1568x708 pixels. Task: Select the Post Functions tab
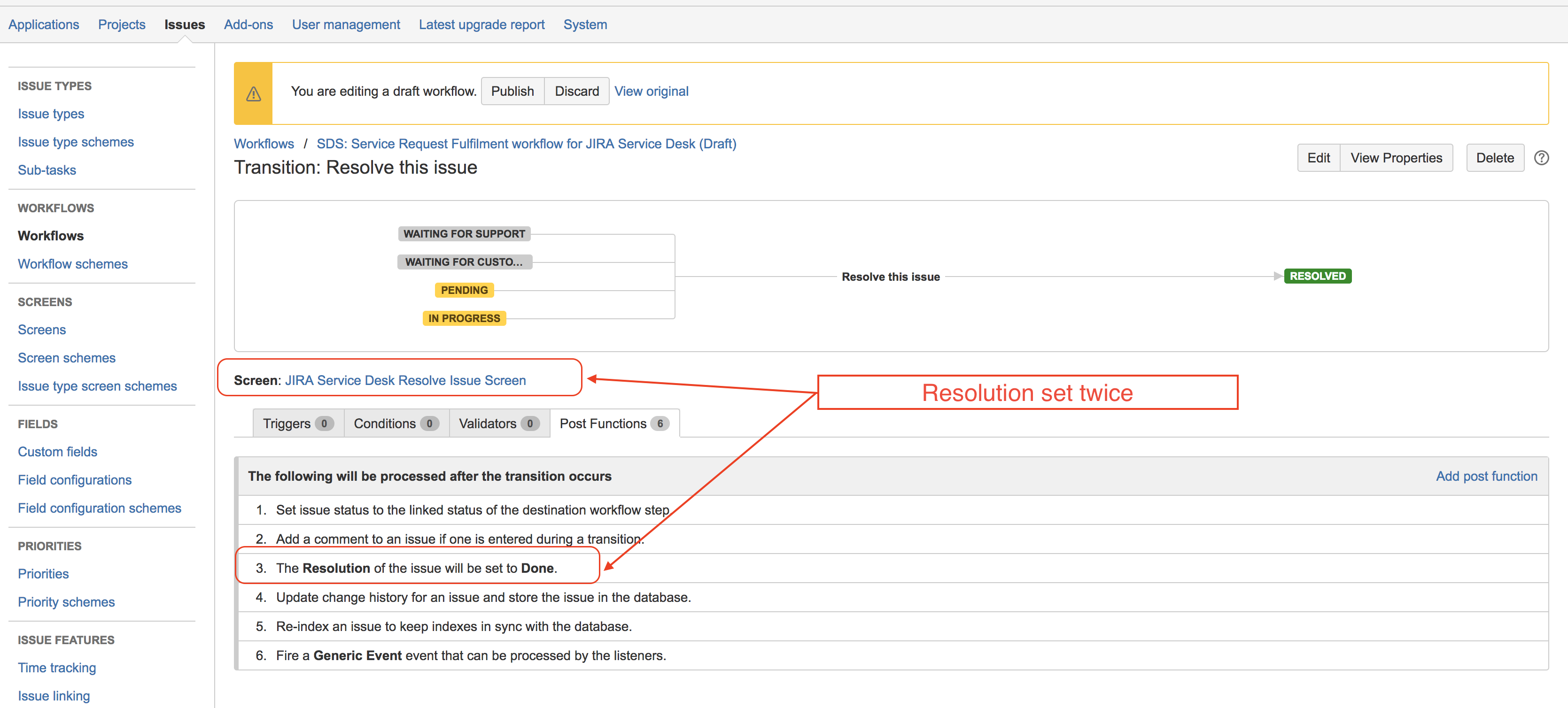point(613,423)
